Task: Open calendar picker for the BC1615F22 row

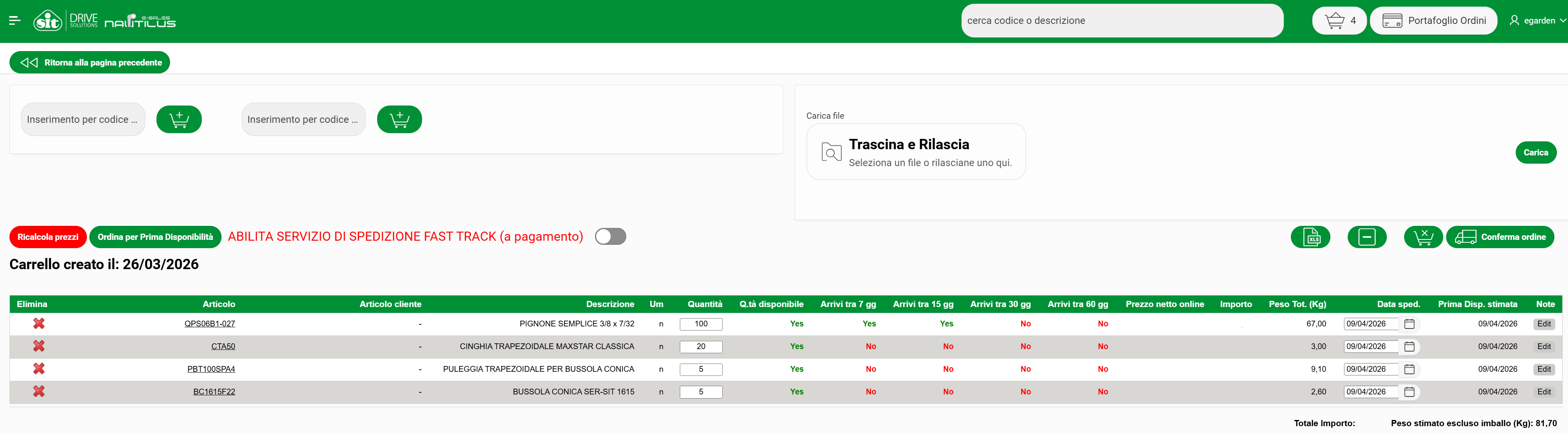Action: [x=1409, y=392]
